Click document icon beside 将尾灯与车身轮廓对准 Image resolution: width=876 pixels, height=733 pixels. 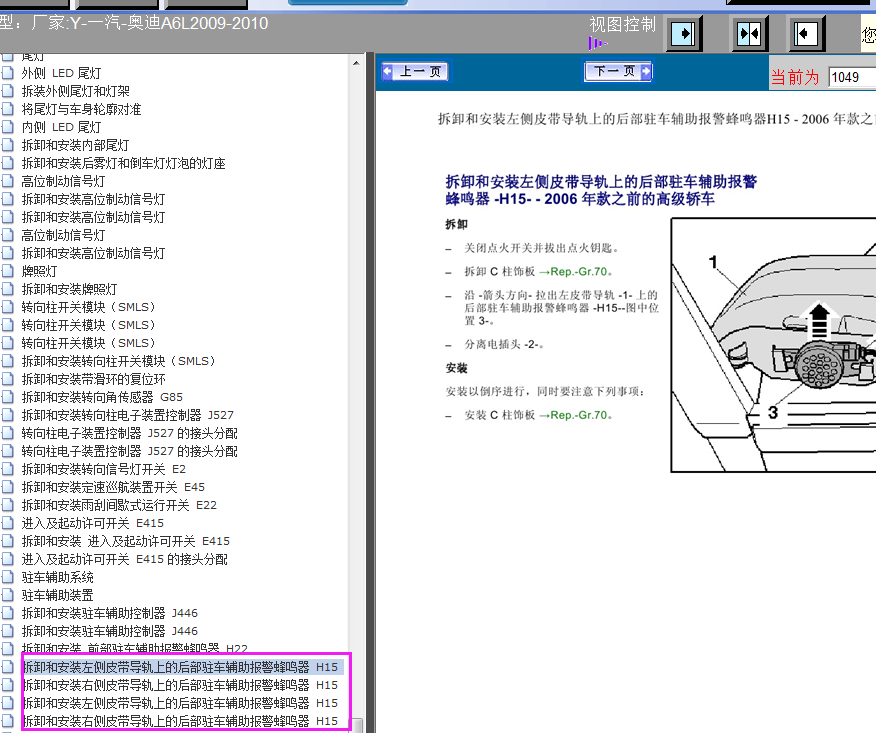point(7,109)
